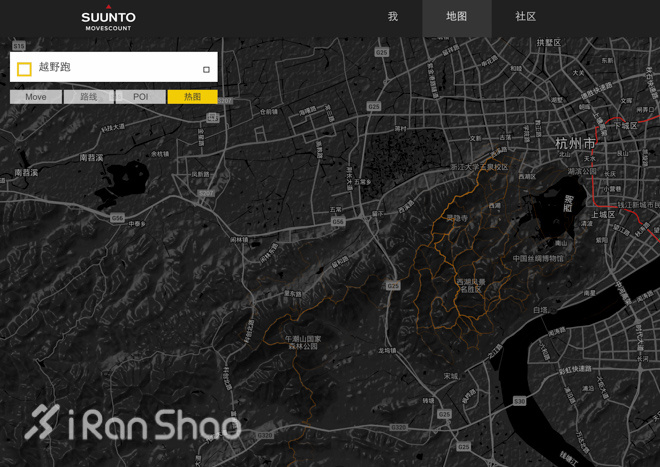Click the 龙坞镇 town label

click(x=387, y=350)
